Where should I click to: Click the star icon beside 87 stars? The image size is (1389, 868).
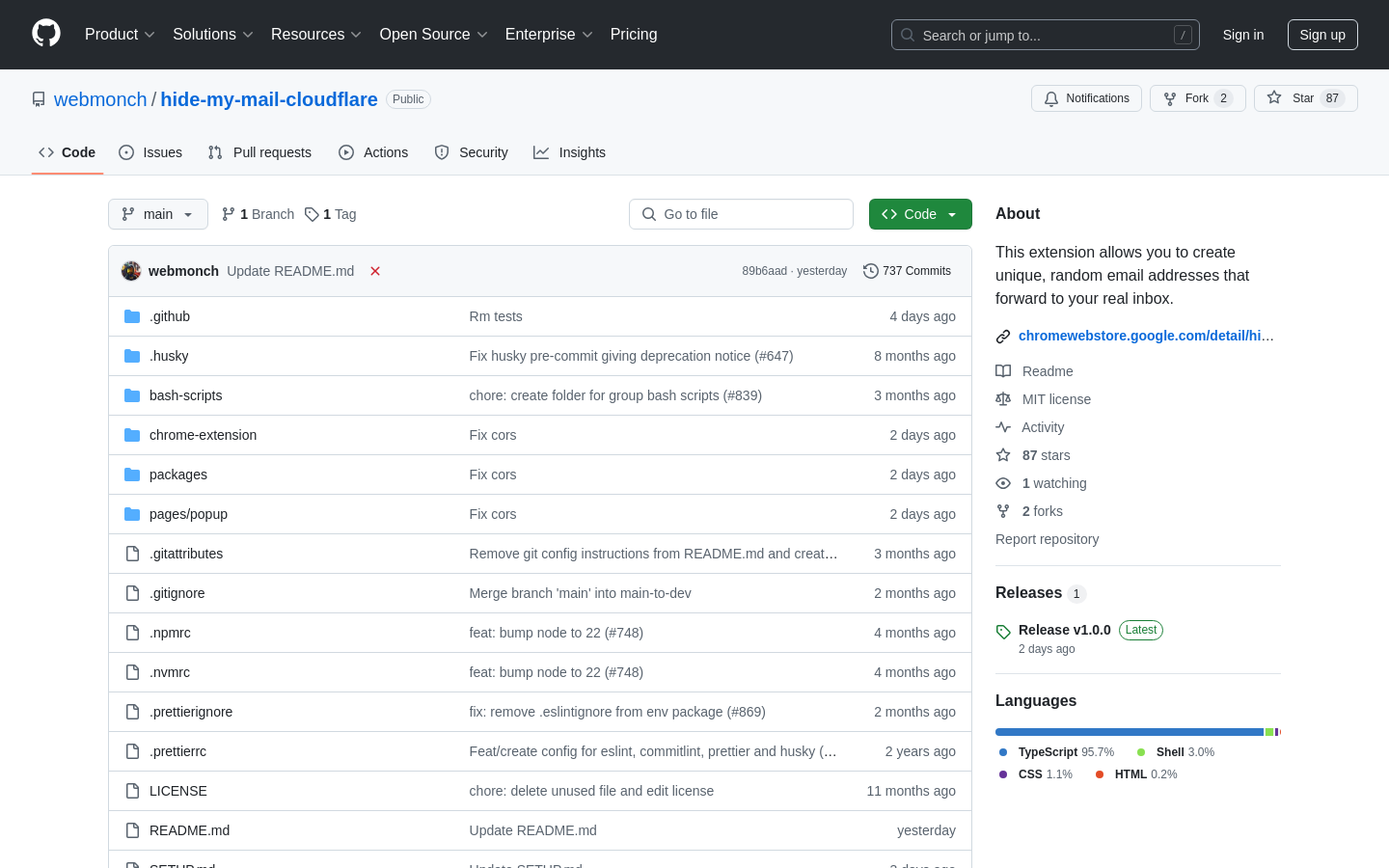(x=1003, y=455)
